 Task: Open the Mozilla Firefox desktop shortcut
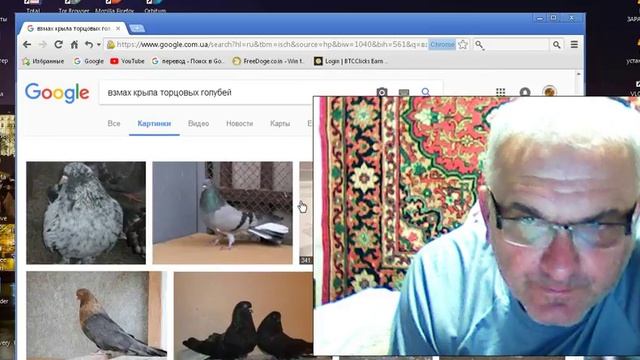pos(114,7)
